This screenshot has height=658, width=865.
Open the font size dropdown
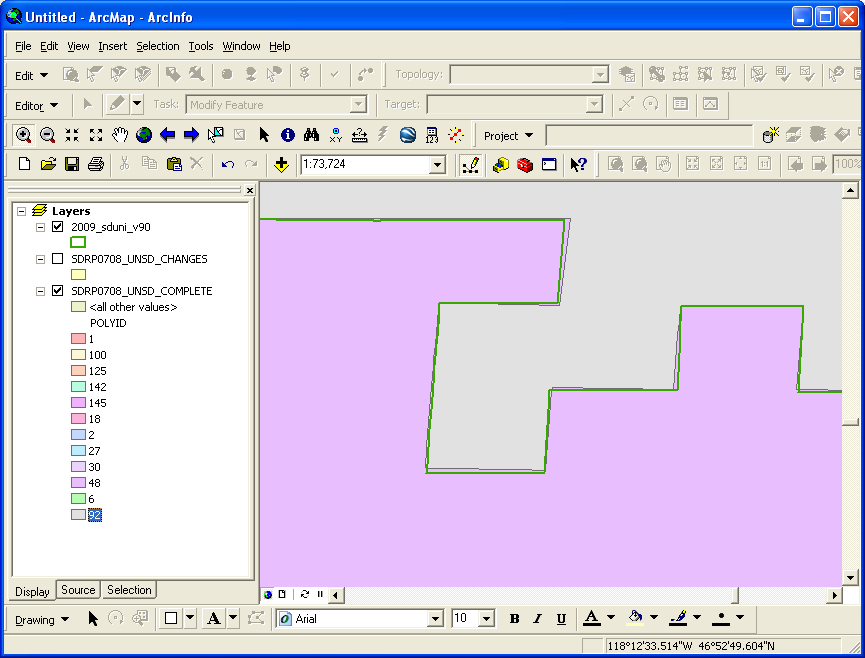click(x=486, y=619)
